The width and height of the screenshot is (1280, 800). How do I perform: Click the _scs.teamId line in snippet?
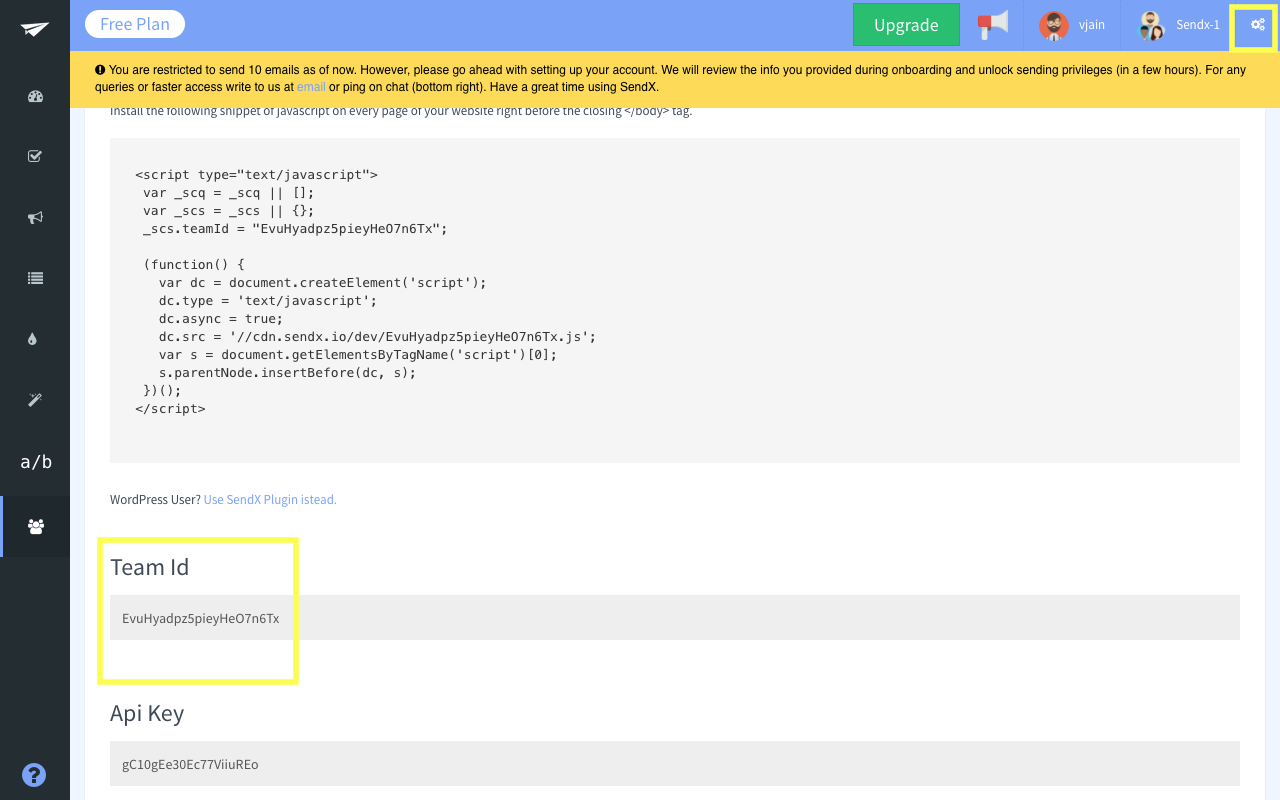tap(295, 228)
